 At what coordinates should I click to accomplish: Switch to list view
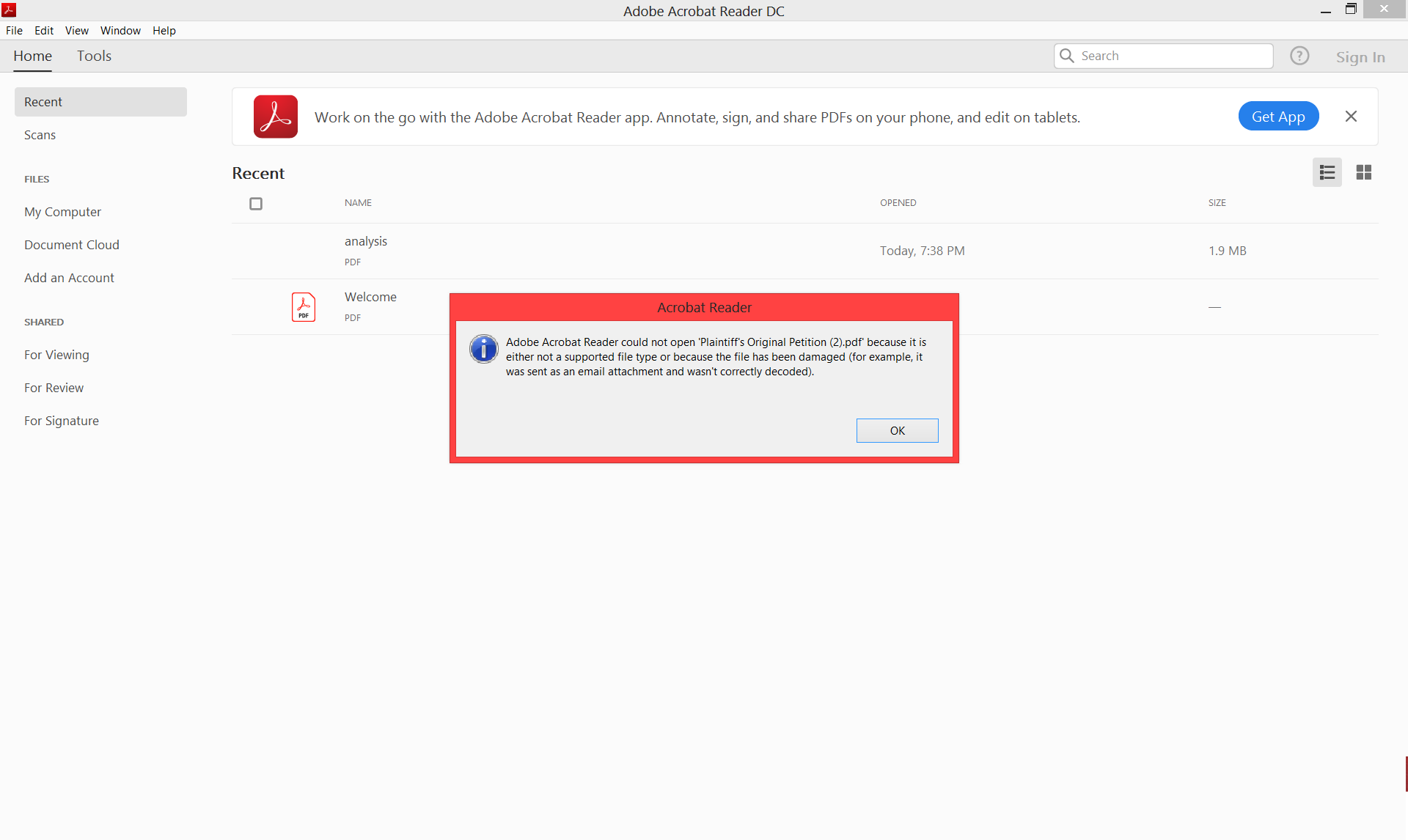[1327, 172]
